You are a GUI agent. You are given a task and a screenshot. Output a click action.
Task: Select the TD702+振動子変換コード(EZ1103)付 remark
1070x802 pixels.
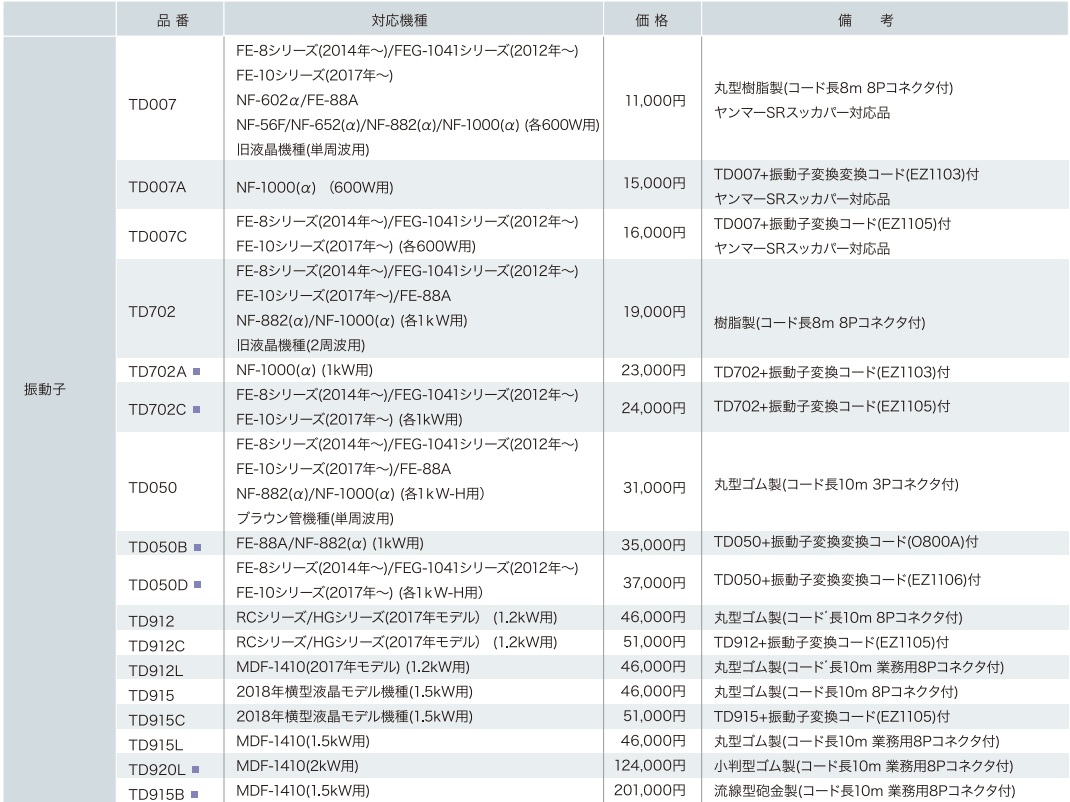[x=831, y=371]
